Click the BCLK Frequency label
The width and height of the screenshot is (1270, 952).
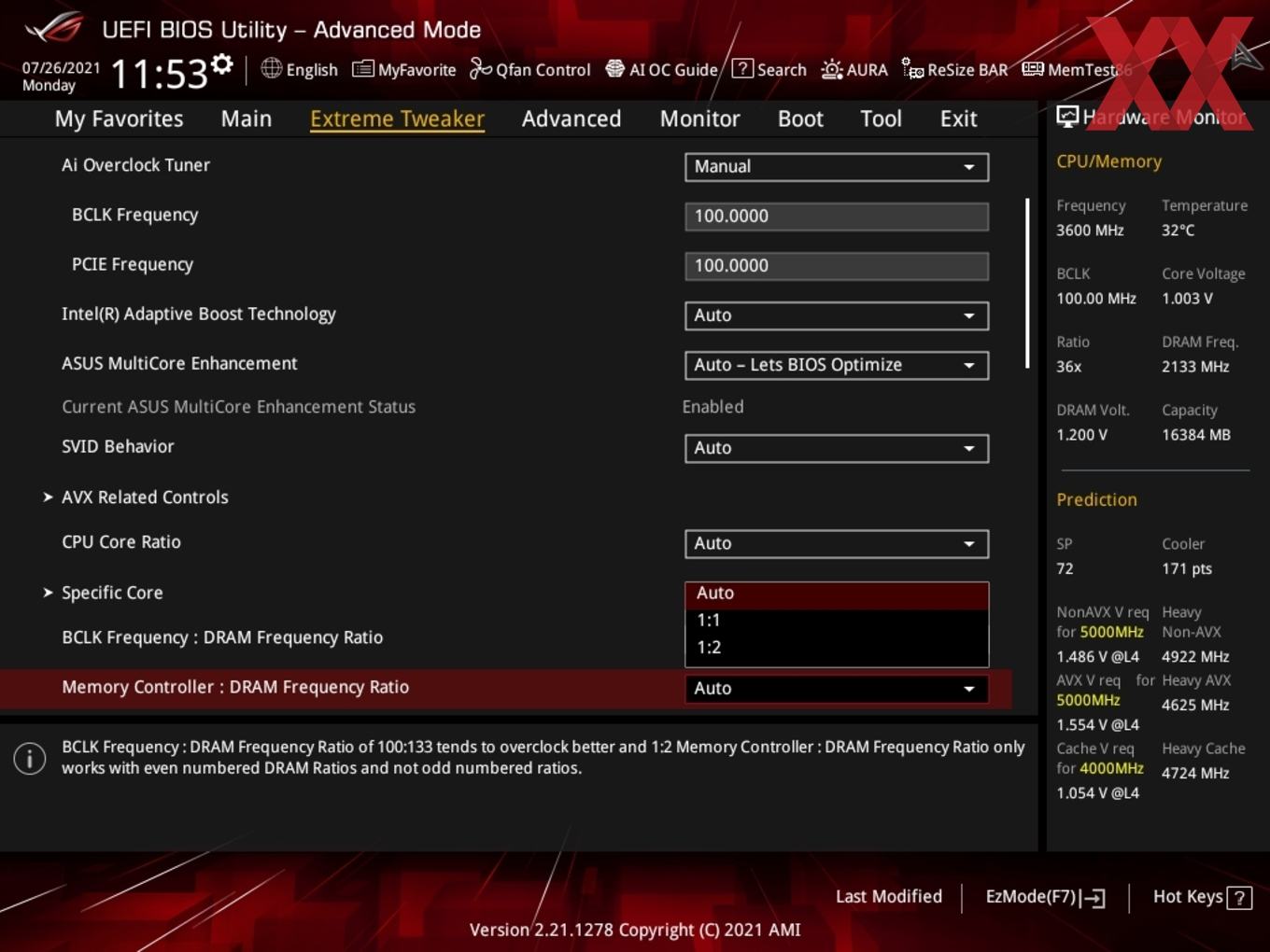pos(135,215)
